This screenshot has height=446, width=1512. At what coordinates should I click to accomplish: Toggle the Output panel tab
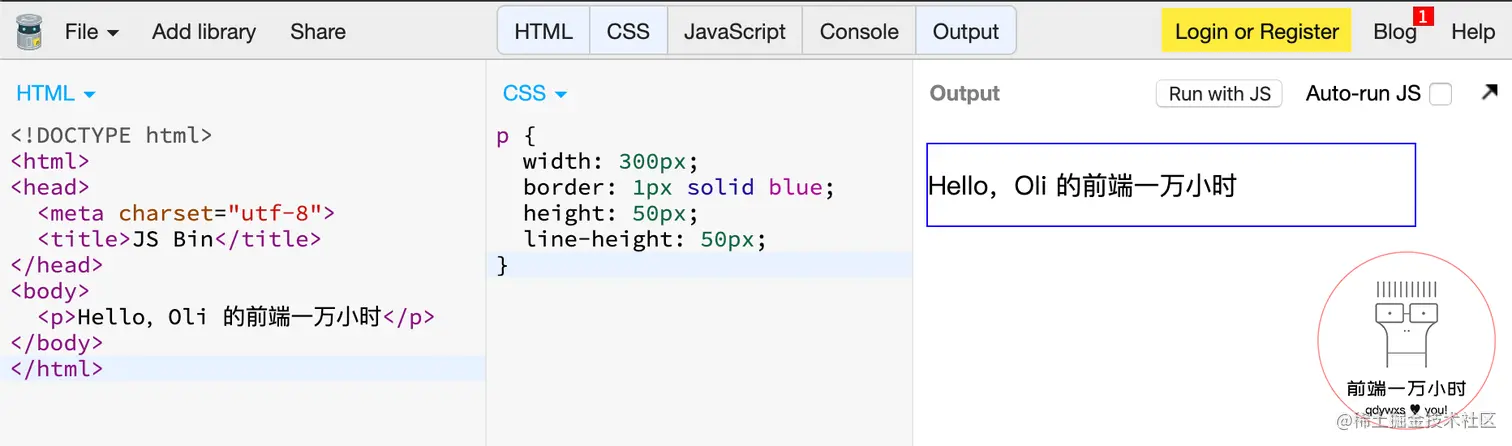click(x=966, y=31)
